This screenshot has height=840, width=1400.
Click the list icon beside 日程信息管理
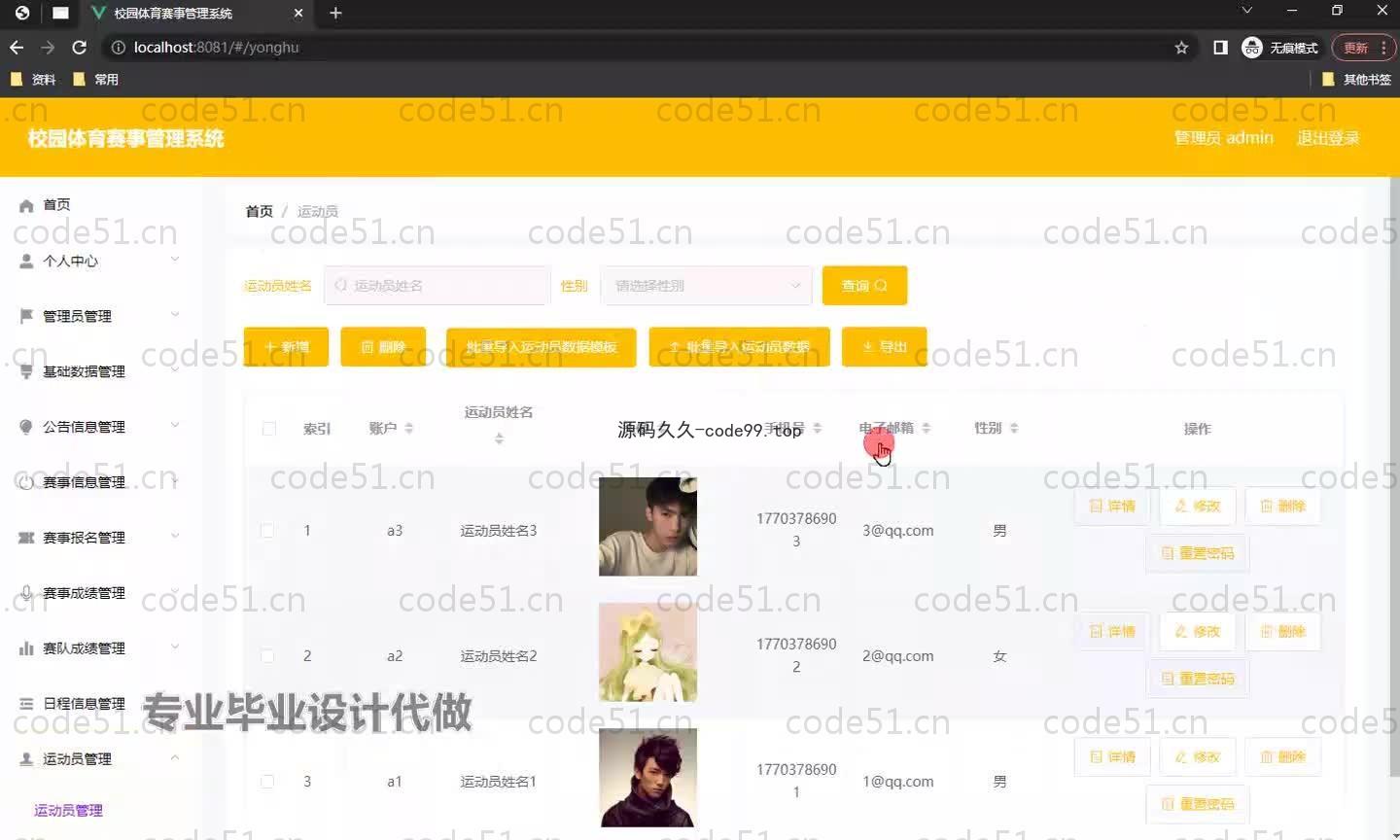point(26,704)
